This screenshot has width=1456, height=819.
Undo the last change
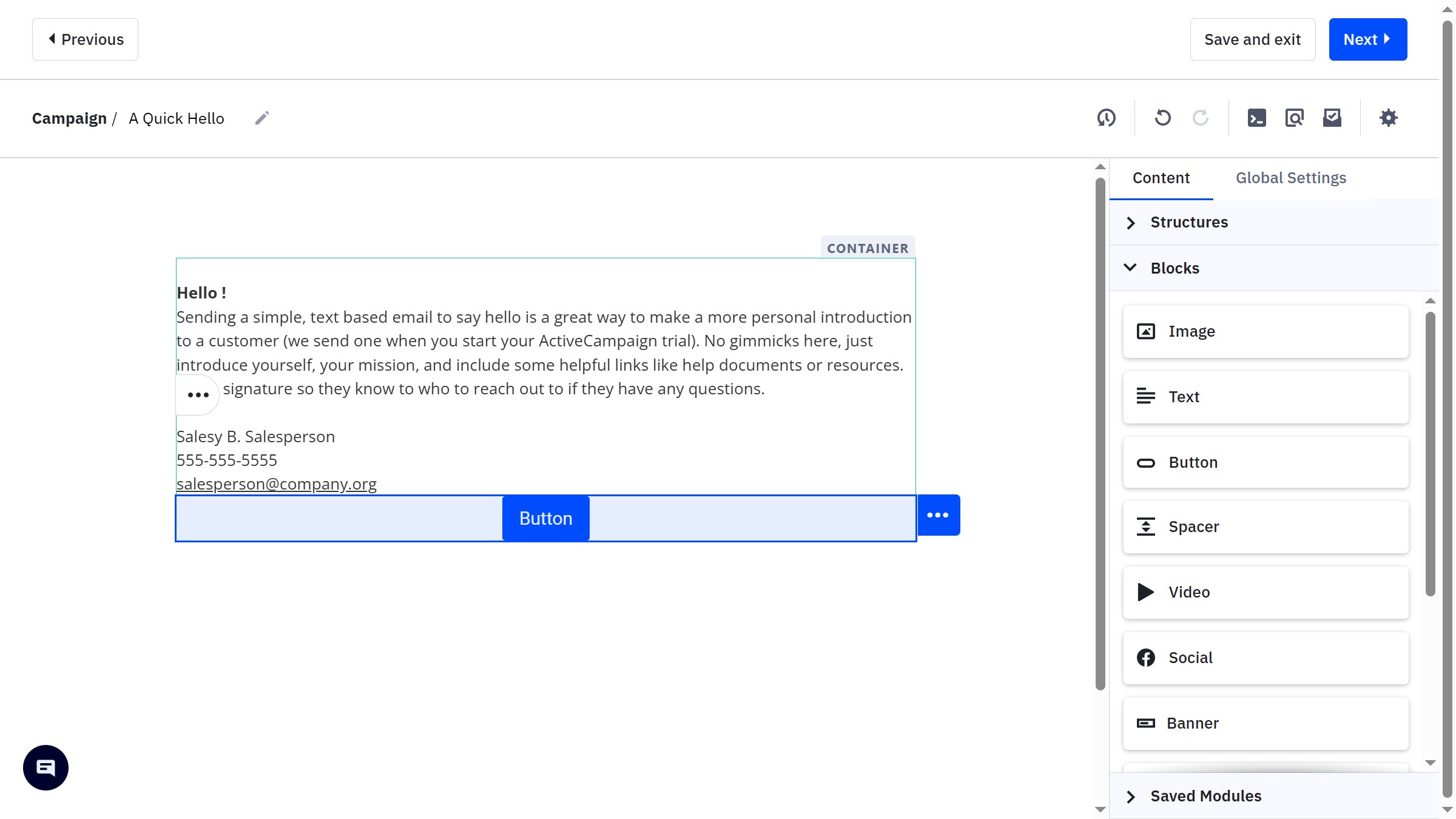tap(1162, 118)
